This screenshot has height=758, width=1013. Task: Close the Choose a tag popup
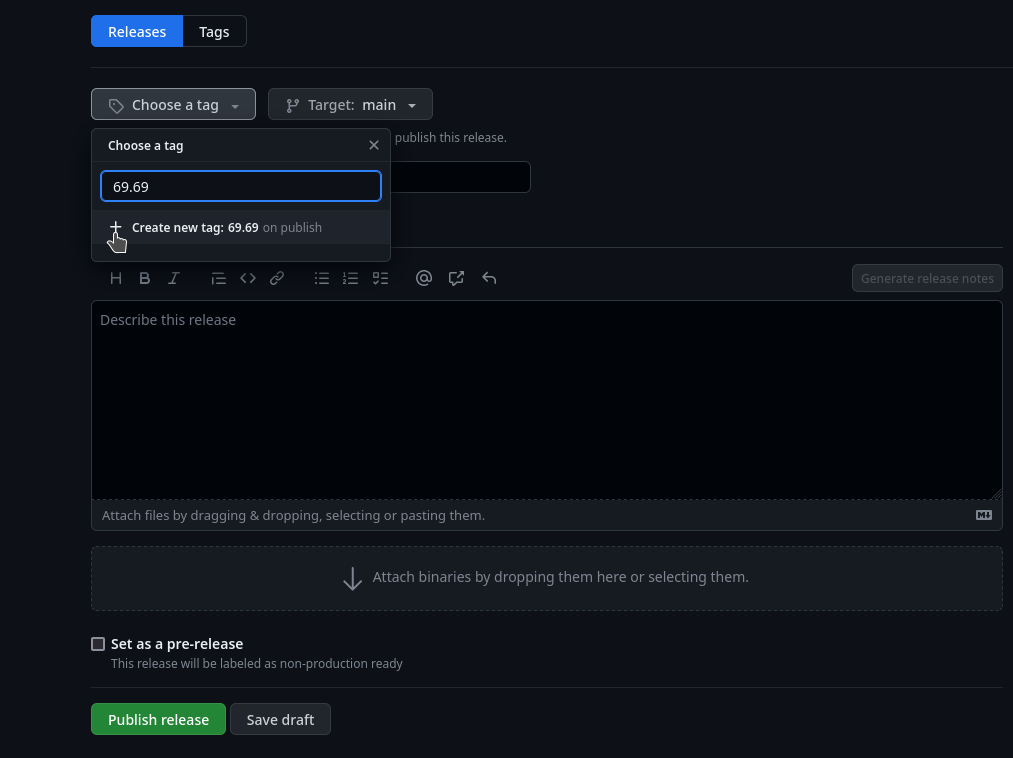(x=374, y=145)
